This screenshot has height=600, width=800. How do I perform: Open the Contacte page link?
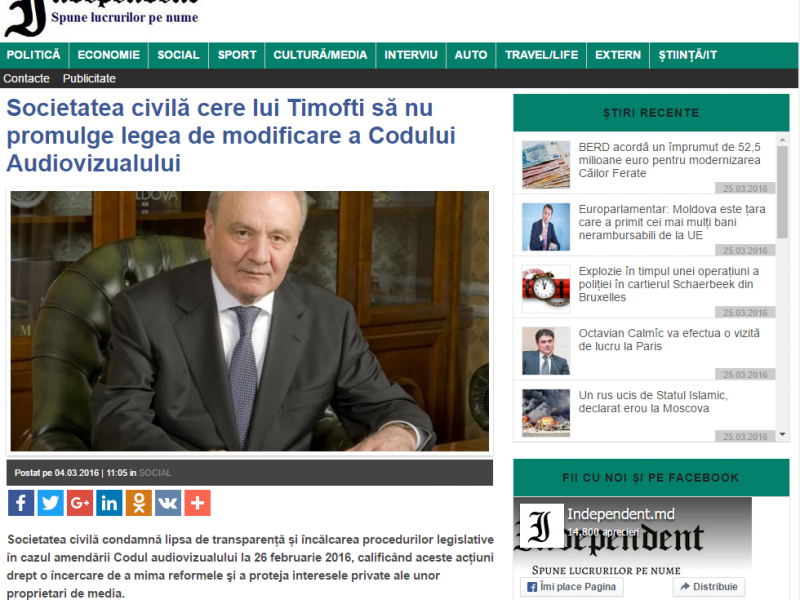[x=27, y=79]
